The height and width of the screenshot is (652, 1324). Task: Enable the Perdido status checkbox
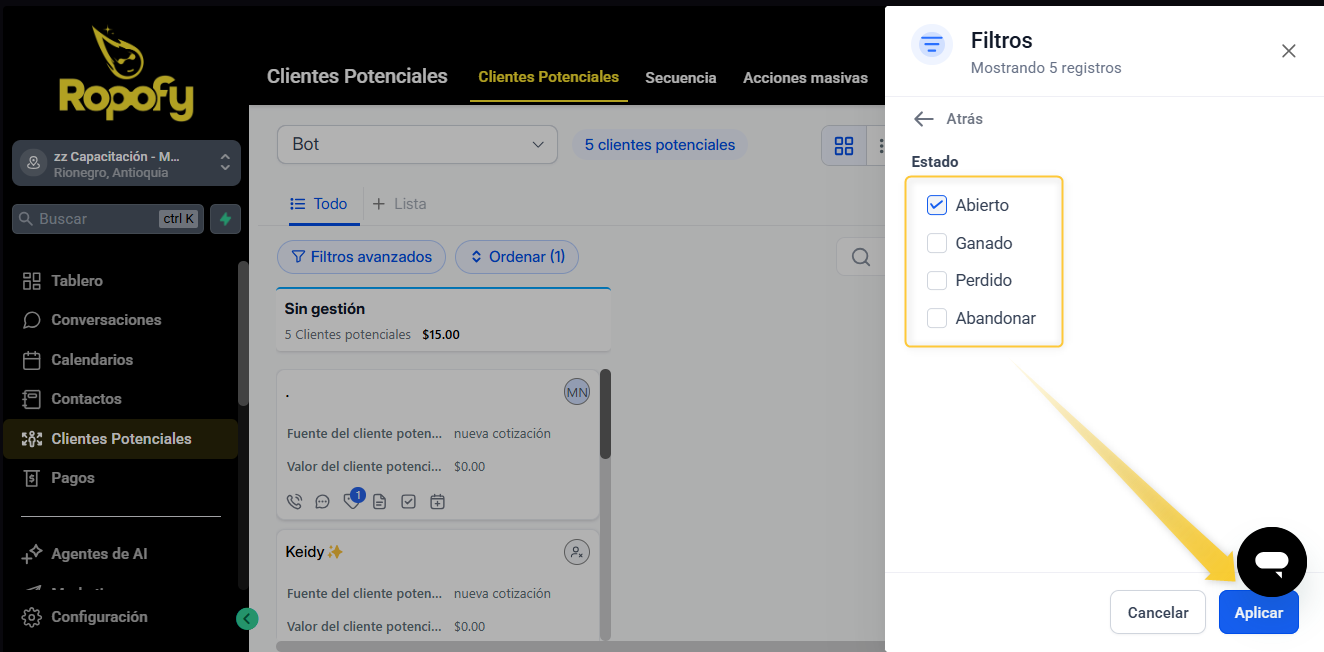coord(937,281)
